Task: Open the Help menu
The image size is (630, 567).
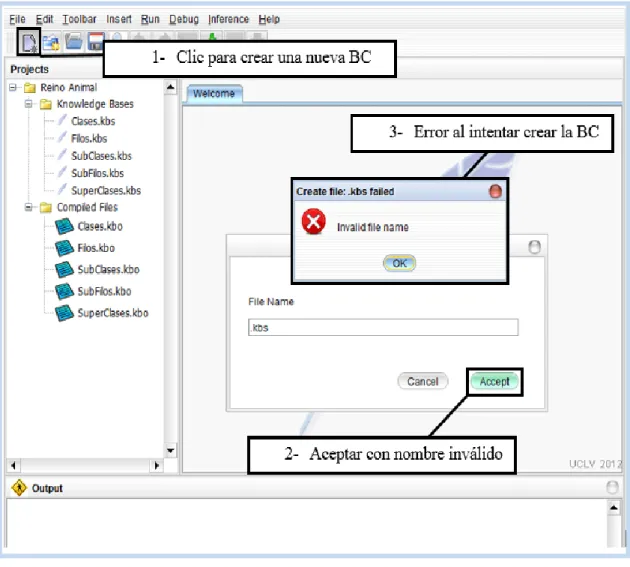Action: (269, 19)
